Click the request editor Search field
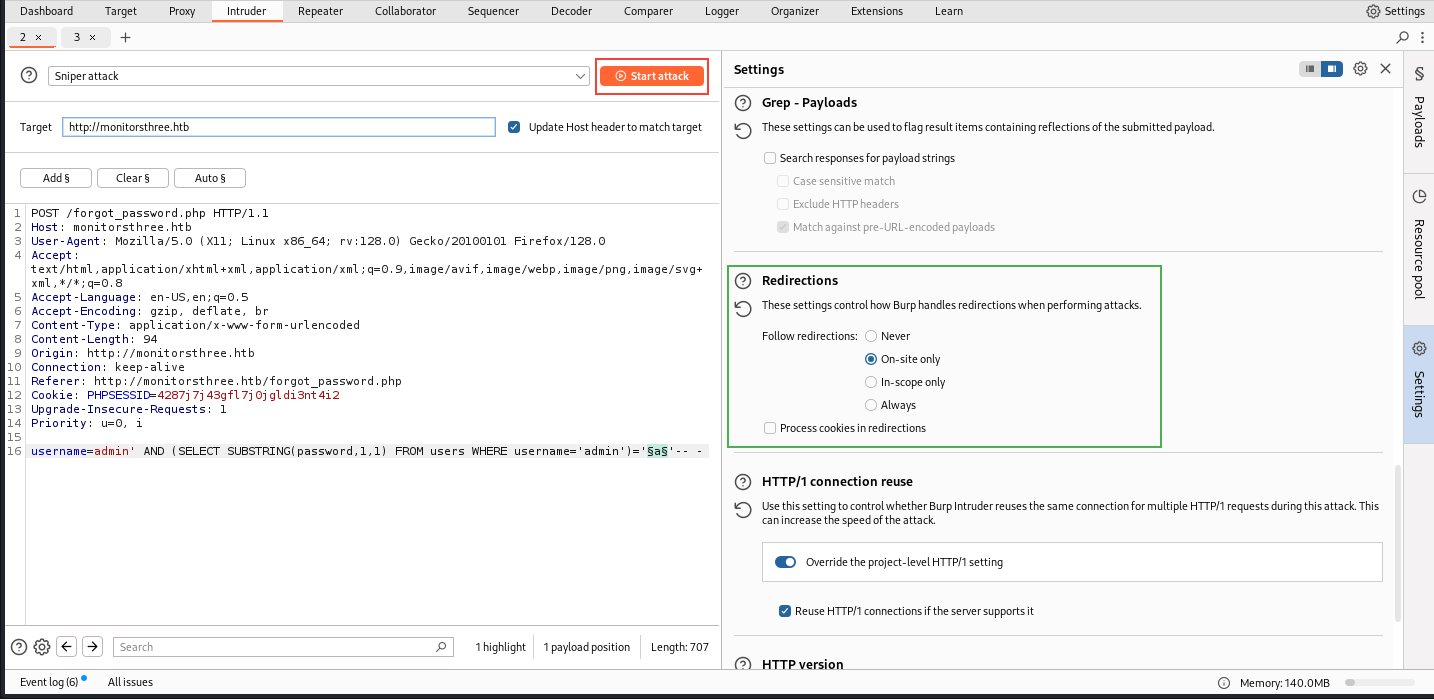The image size is (1434, 700). click(283, 647)
